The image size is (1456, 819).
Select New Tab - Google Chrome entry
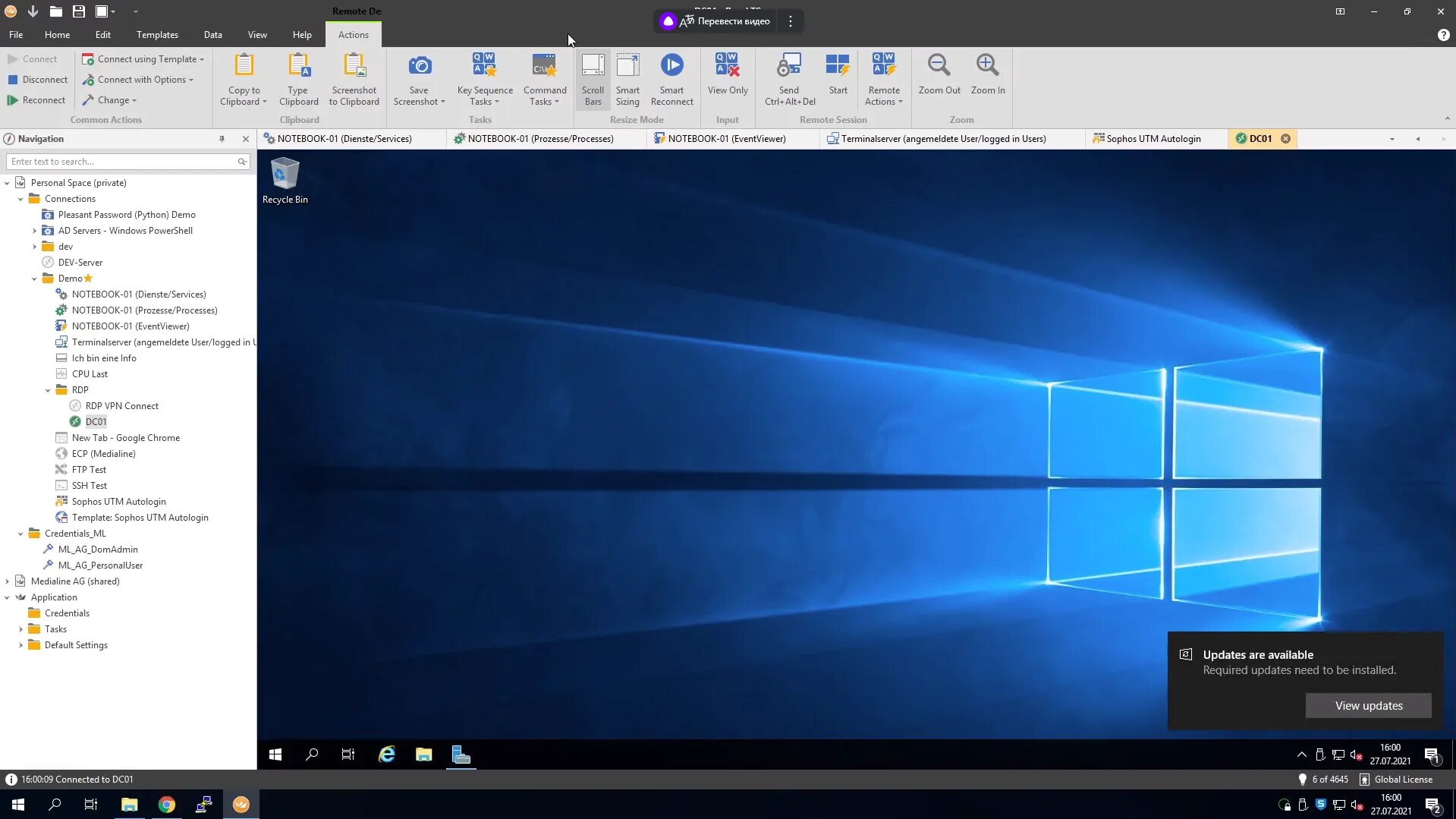pos(125,438)
